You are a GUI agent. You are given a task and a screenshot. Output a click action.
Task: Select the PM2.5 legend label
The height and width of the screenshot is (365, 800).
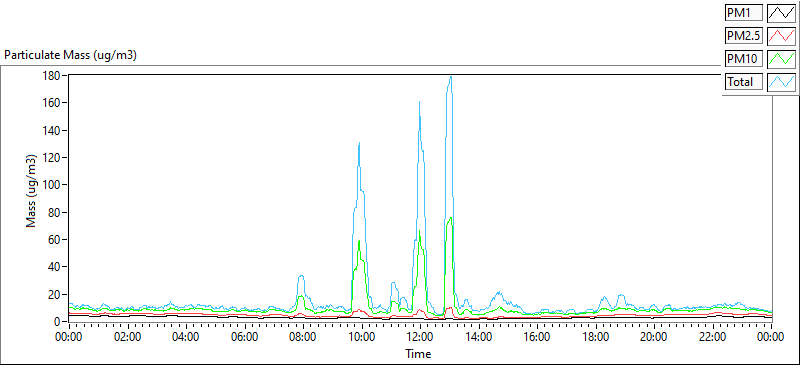743,36
